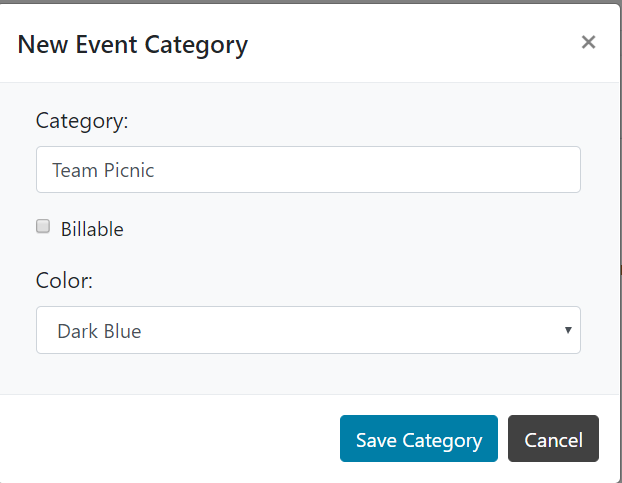
Task: Enable the Billable checkbox
Action: (43, 227)
